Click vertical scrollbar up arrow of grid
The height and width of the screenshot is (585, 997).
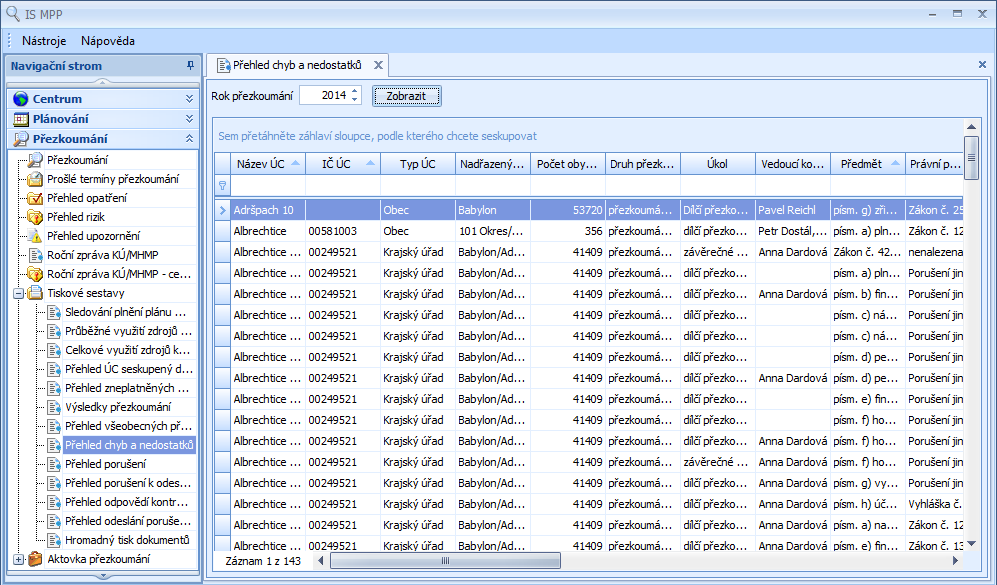coord(971,127)
